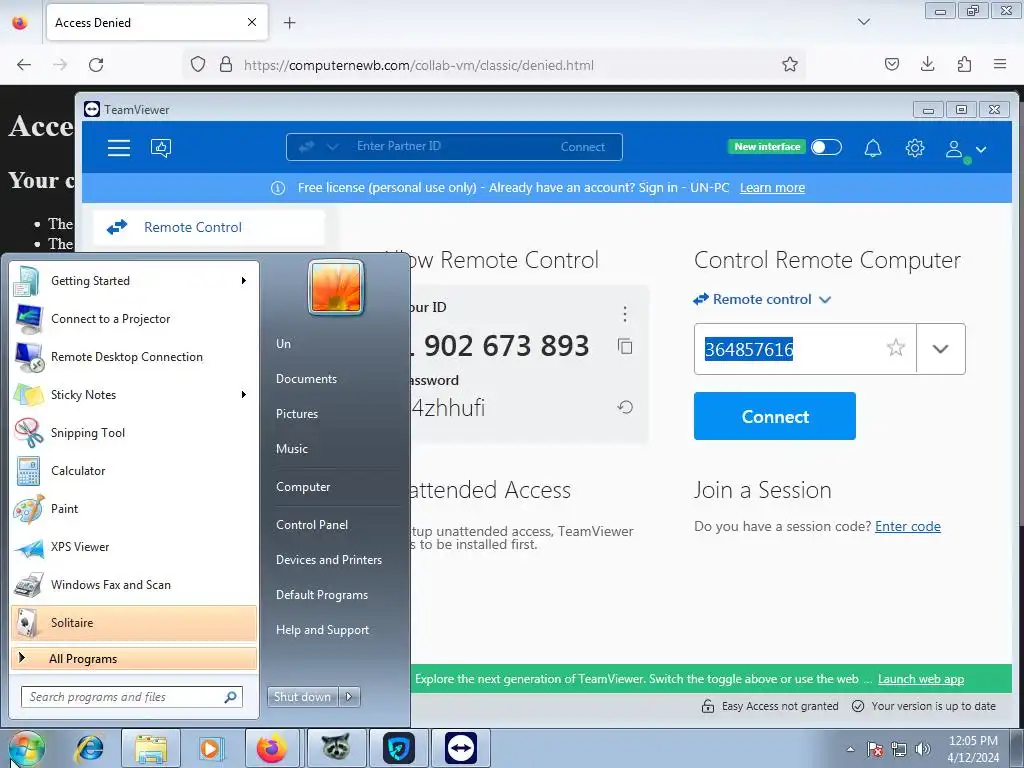Expand All Programs list

click(134, 658)
